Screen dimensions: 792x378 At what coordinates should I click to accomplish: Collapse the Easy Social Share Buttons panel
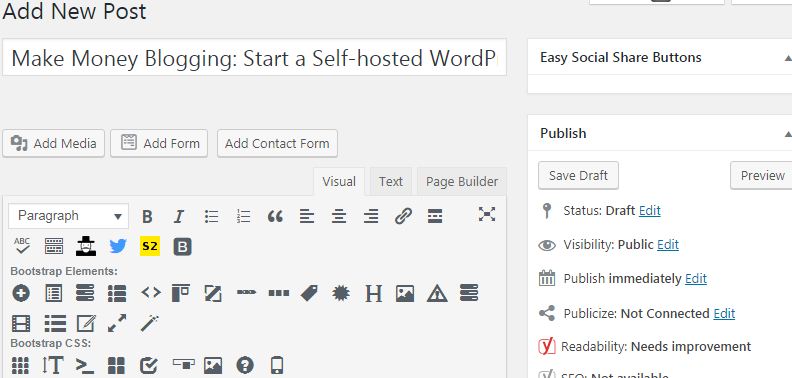coord(787,58)
